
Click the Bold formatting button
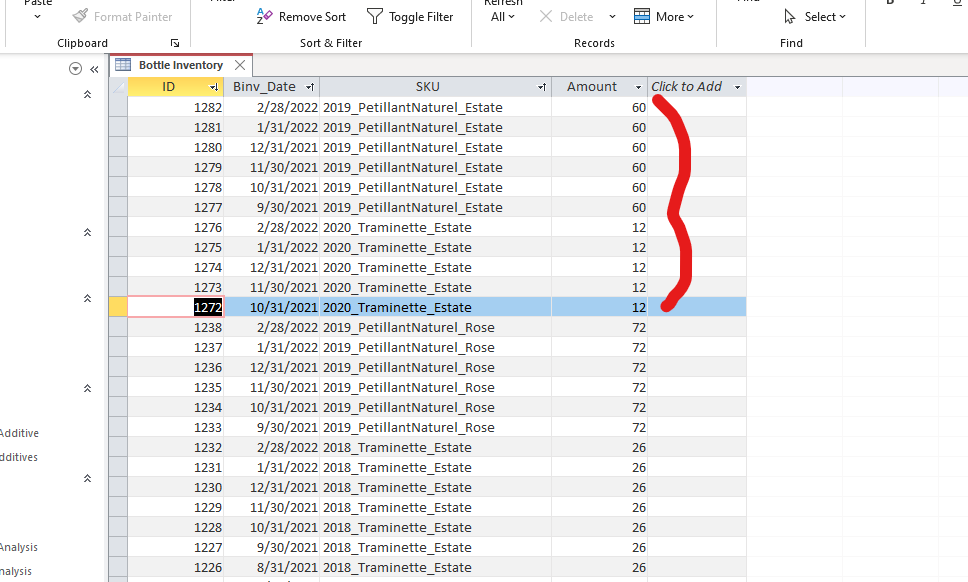890,3
